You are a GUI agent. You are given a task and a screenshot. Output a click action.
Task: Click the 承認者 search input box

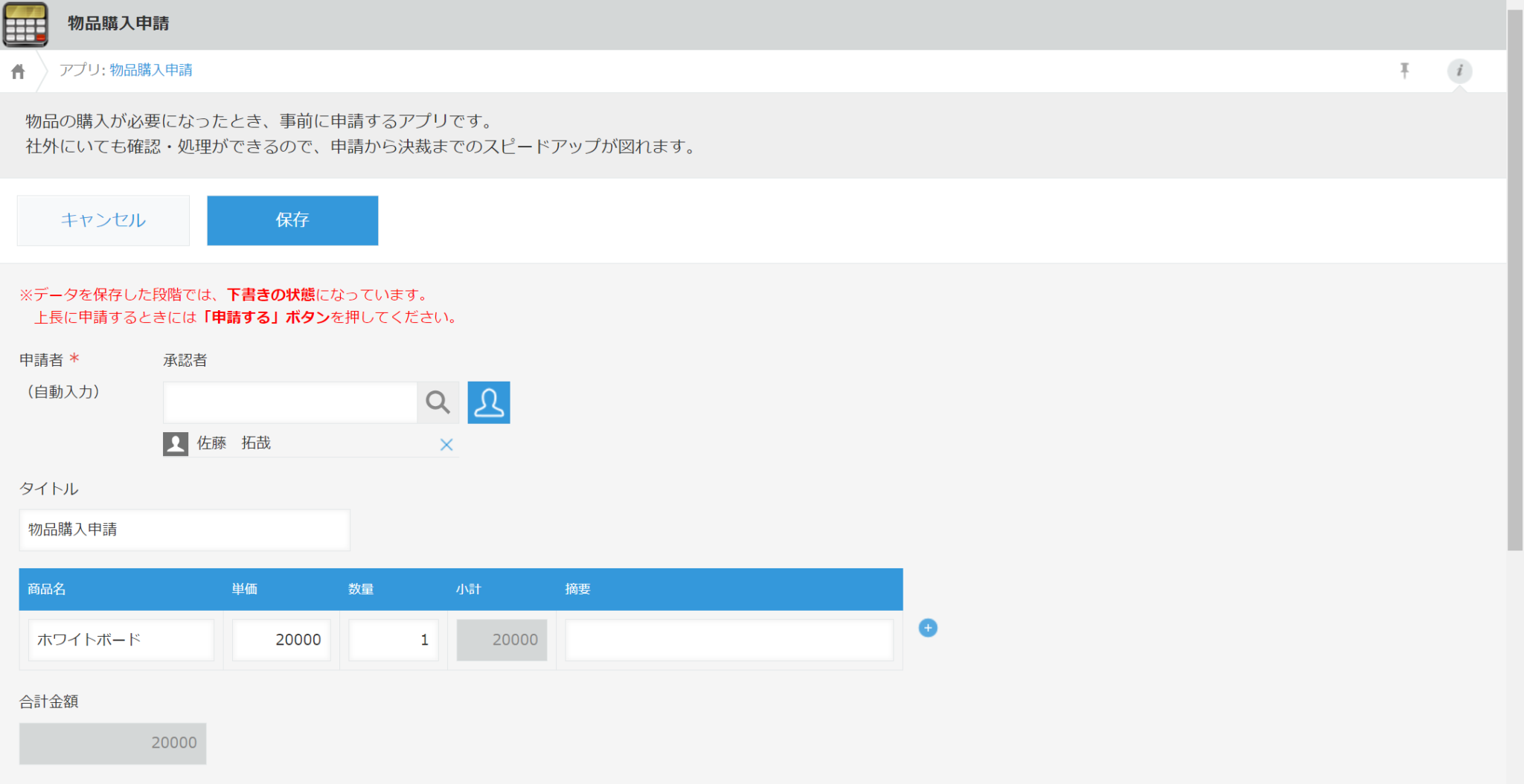pos(290,402)
